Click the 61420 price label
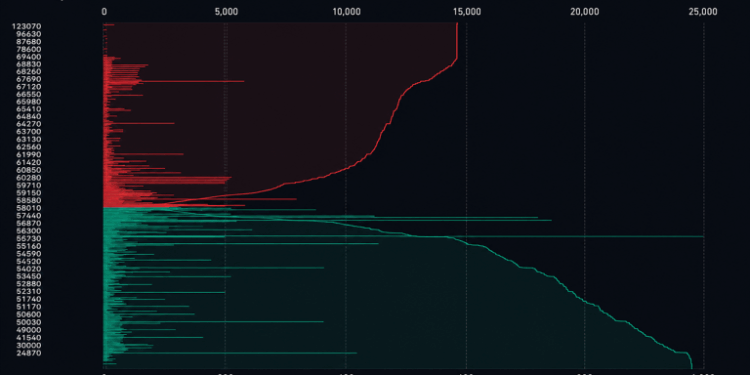The height and width of the screenshot is (375, 750). [28, 163]
